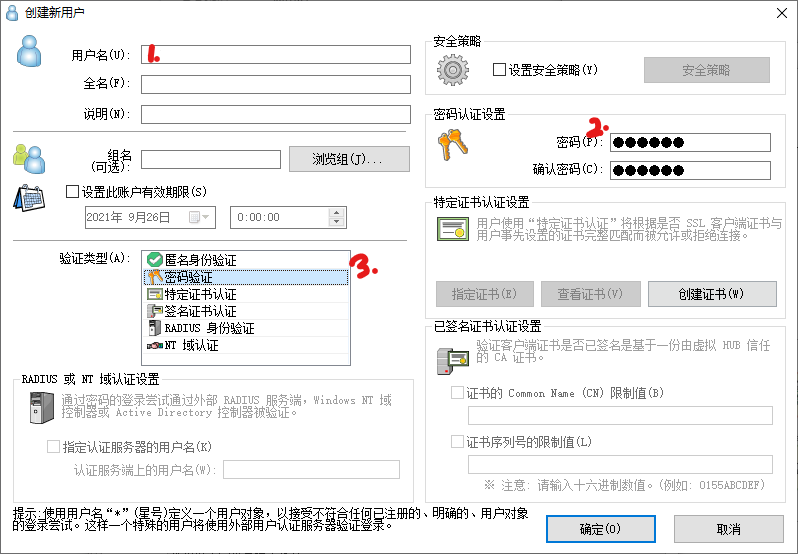Confirm with the 确定(O) button
Screen dimensions: 798x554
601,529
